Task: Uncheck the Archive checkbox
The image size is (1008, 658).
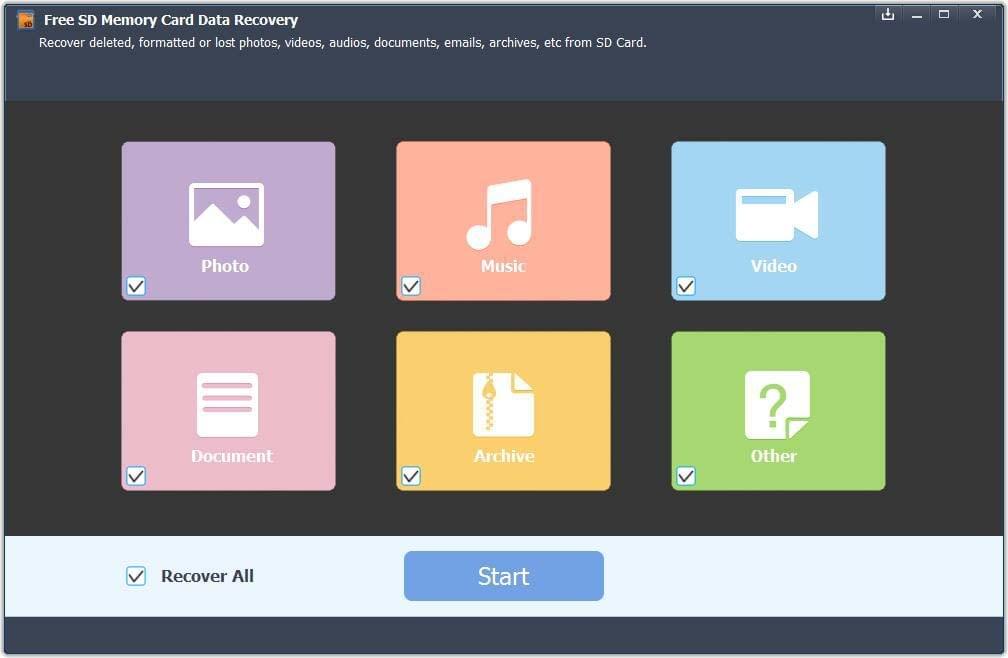Action: coord(411,476)
